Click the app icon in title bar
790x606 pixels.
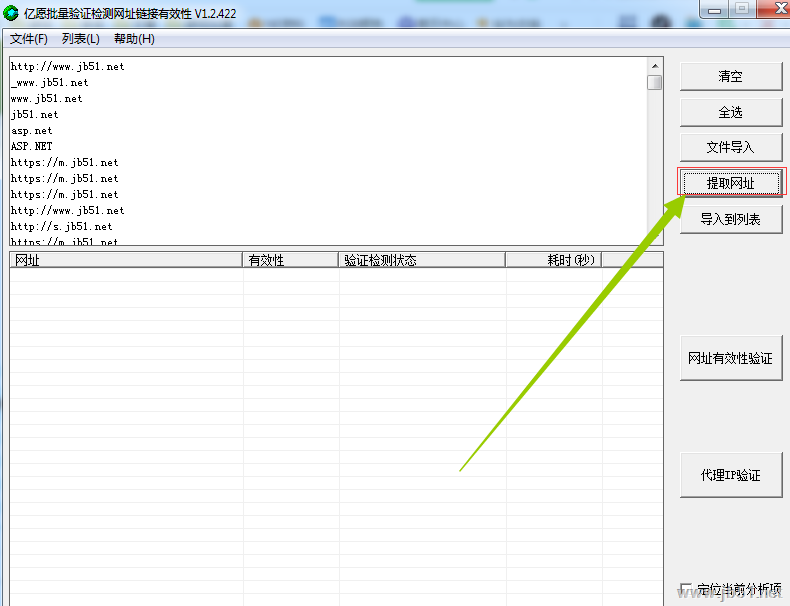11,11
